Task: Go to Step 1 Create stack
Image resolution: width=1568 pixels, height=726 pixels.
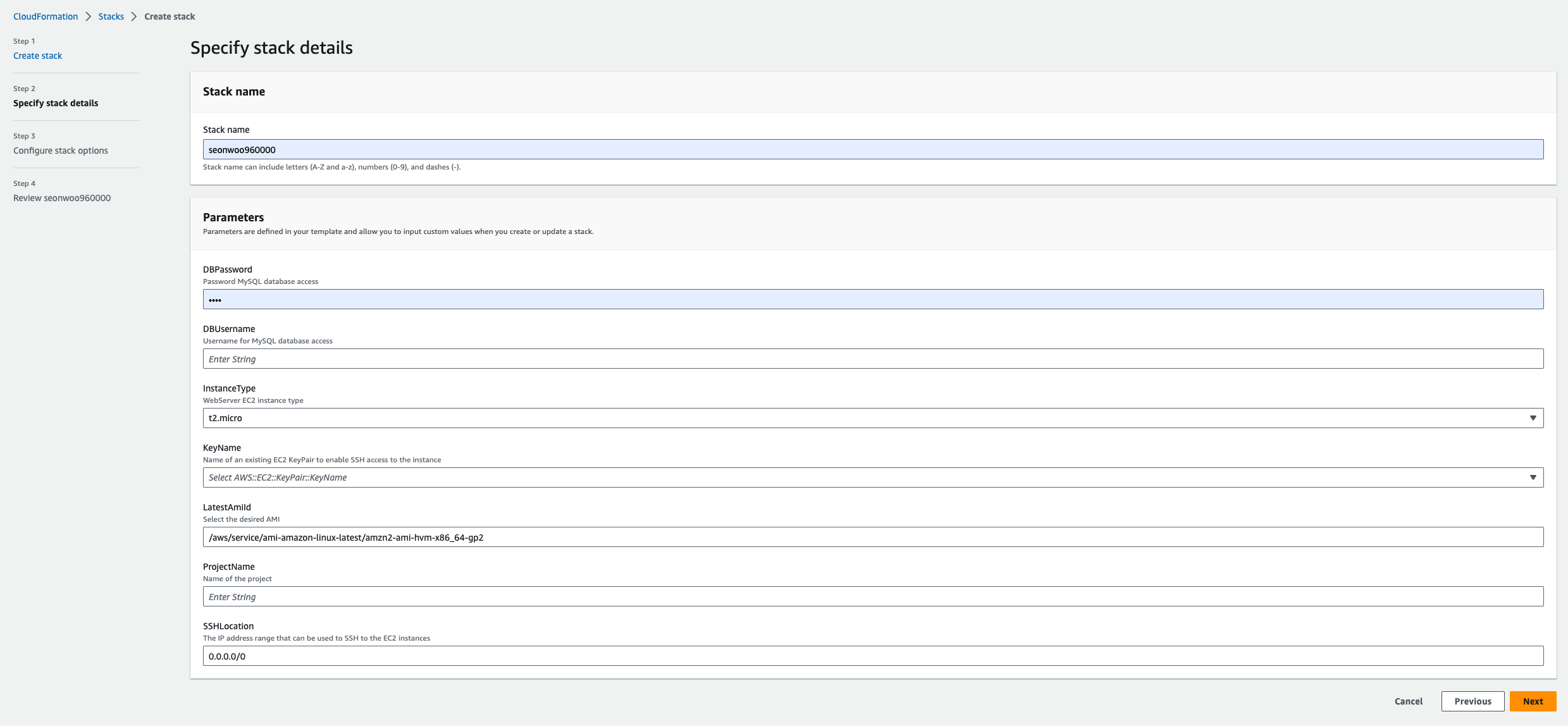Action: (x=37, y=56)
